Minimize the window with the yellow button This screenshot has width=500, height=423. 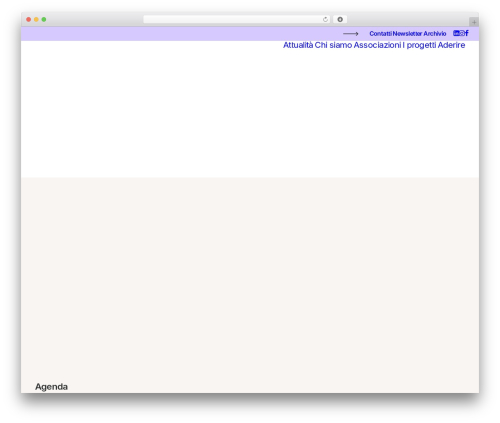[36, 20]
